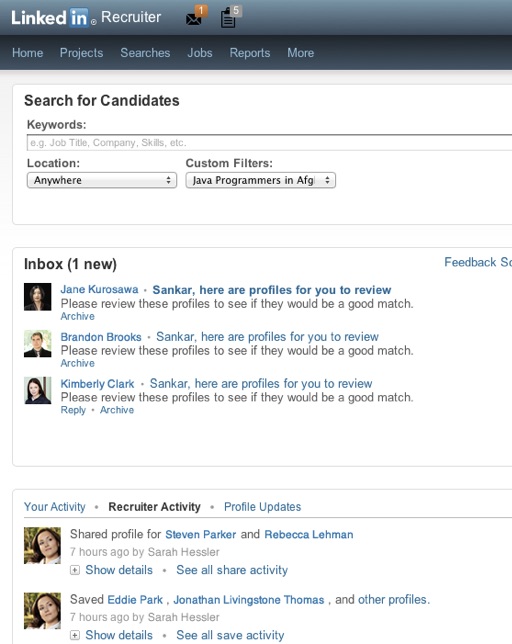Click Jane Kurosawa's avatar photo

pos(37,297)
